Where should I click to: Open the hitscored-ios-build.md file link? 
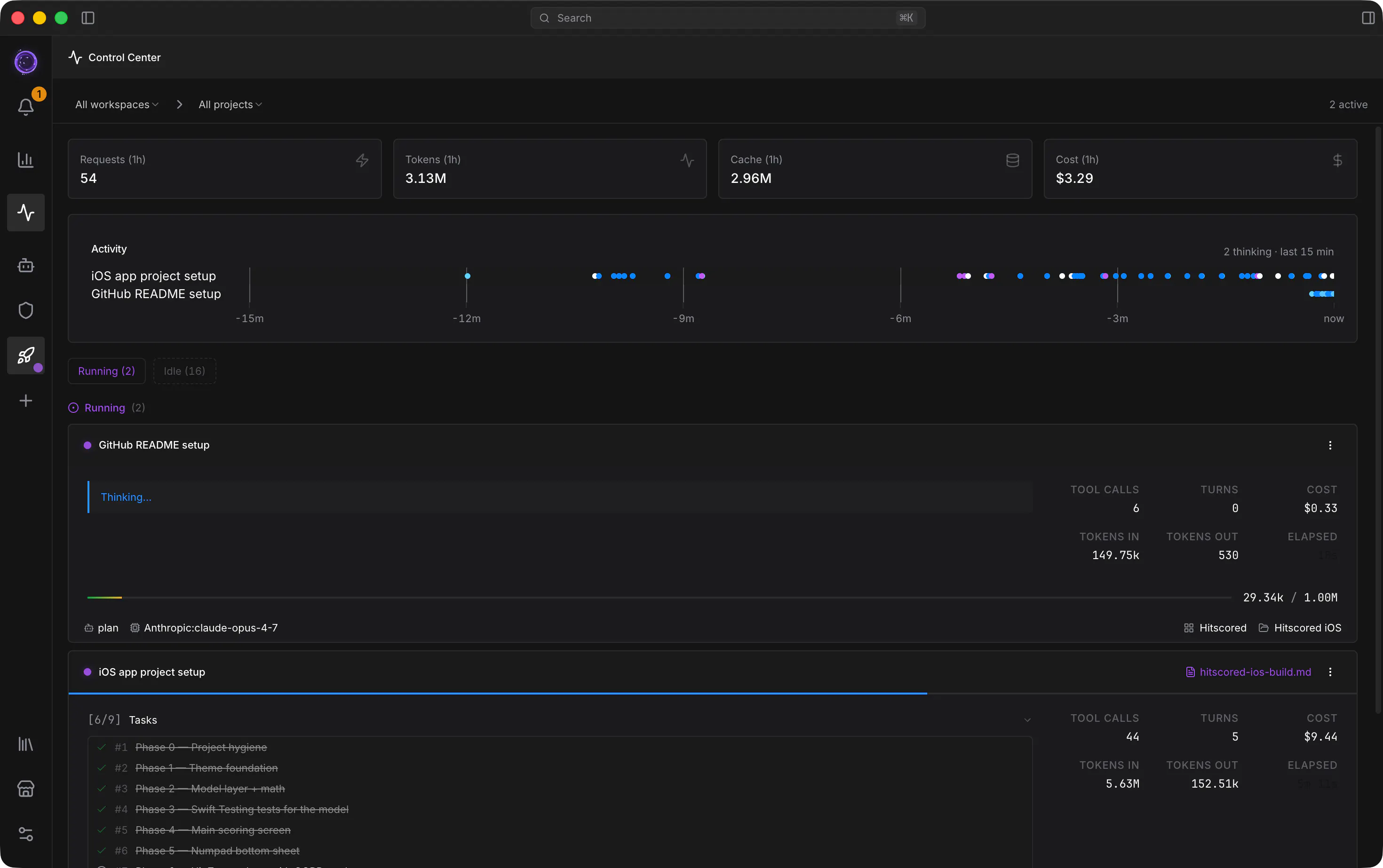tap(1248, 671)
